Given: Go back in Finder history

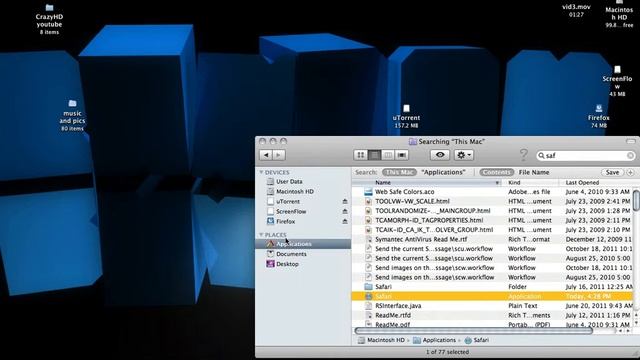Looking at the screenshot, I should click(266, 155).
